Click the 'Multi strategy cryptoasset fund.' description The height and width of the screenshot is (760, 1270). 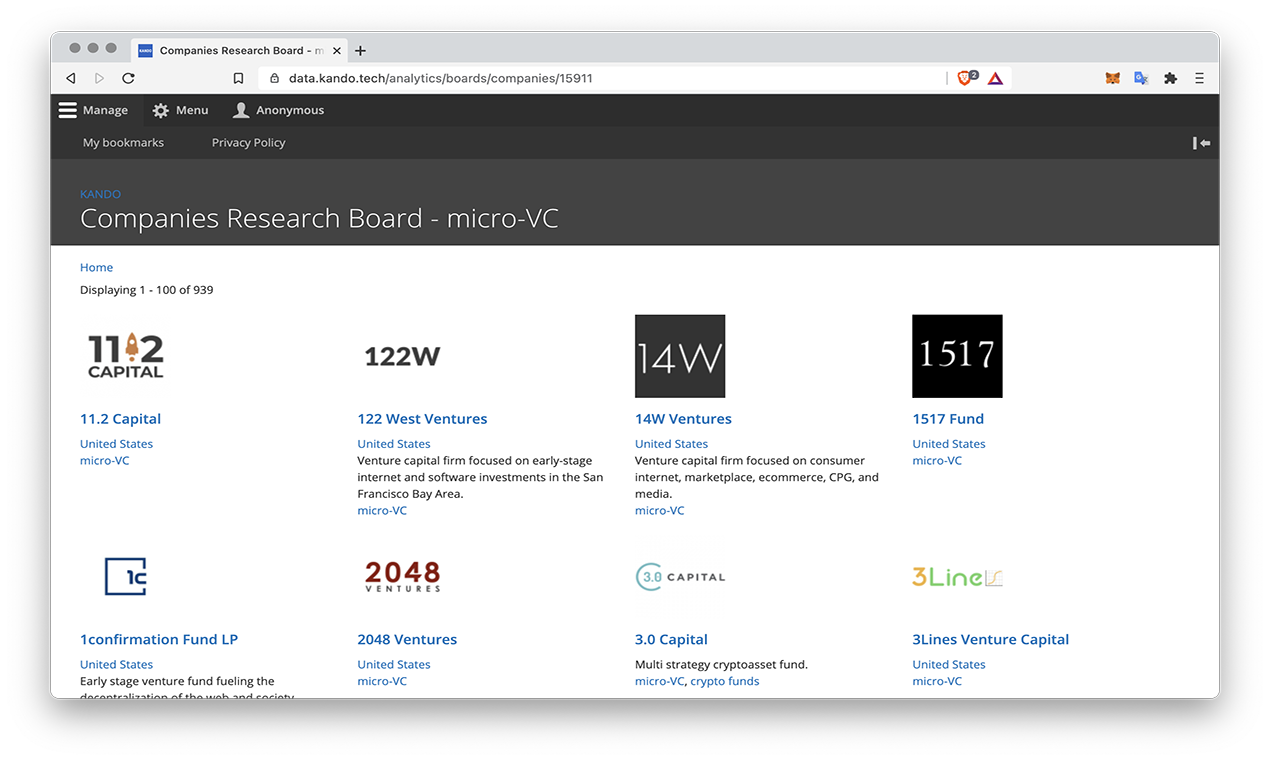click(721, 665)
